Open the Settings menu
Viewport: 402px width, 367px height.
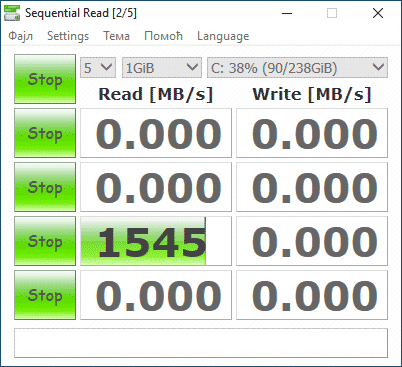pyautogui.click(x=68, y=36)
